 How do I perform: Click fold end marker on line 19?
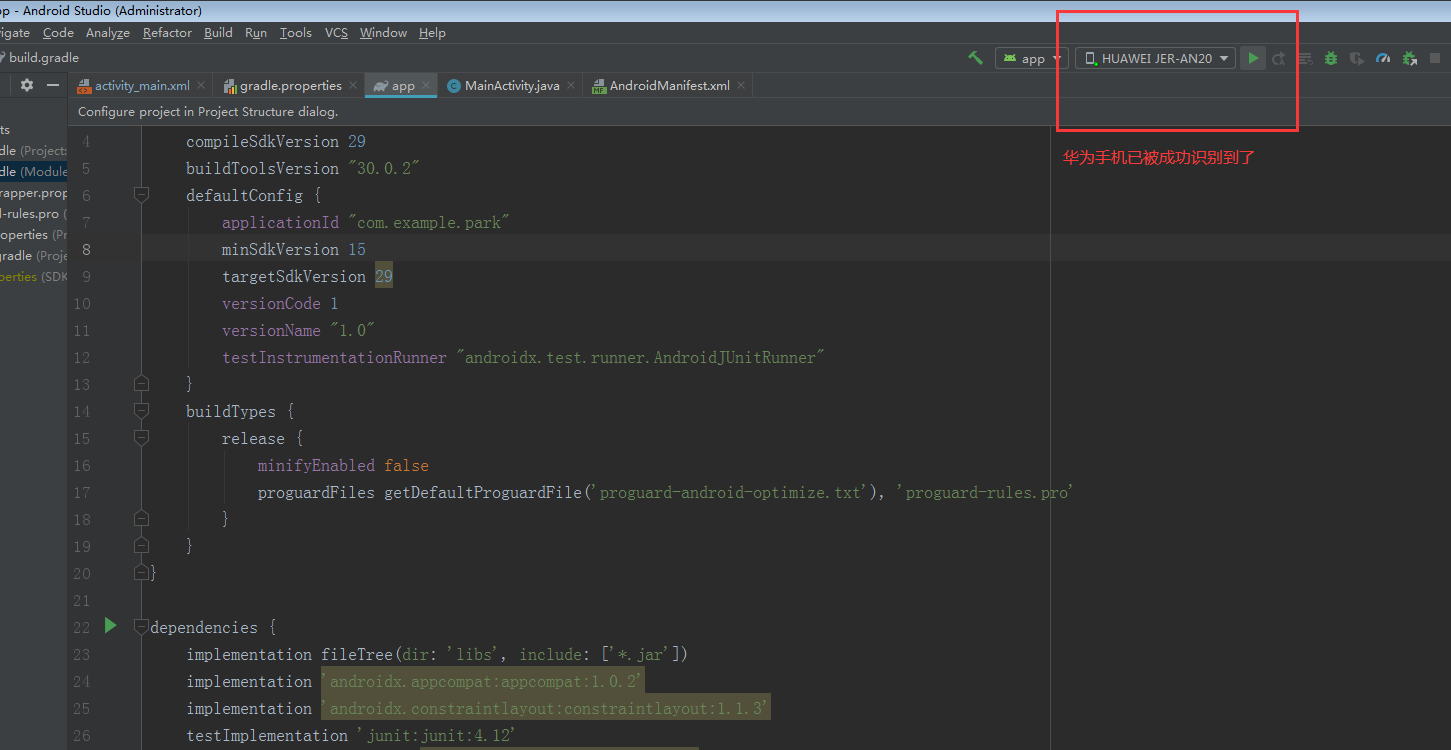(x=141, y=546)
